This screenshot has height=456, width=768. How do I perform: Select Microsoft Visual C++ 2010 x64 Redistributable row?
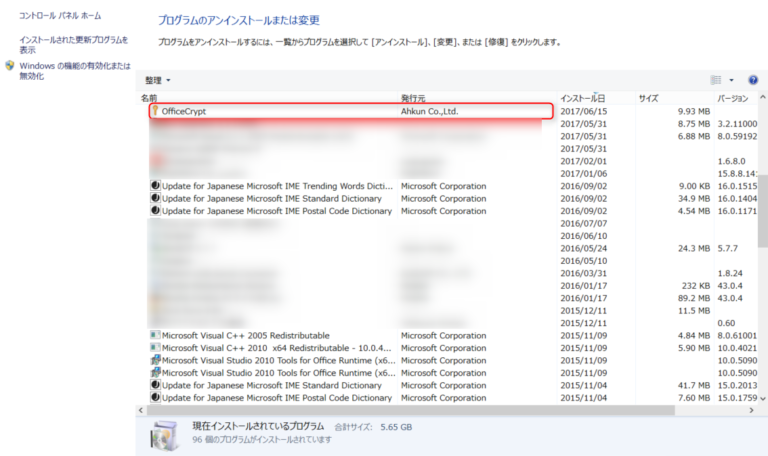(453, 348)
